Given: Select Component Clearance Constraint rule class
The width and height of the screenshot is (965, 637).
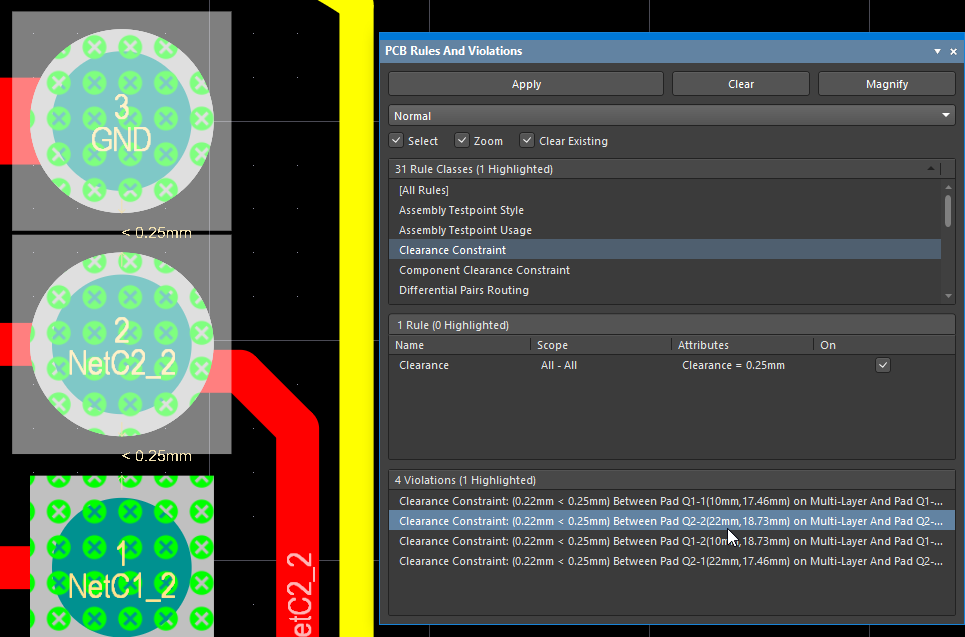Looking at the screenshot, I should pos(484,270).
